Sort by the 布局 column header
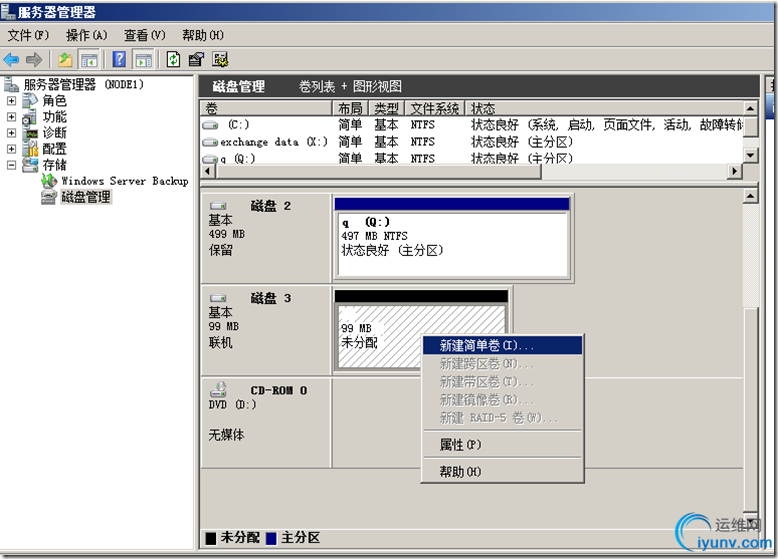 click(350, 108)
